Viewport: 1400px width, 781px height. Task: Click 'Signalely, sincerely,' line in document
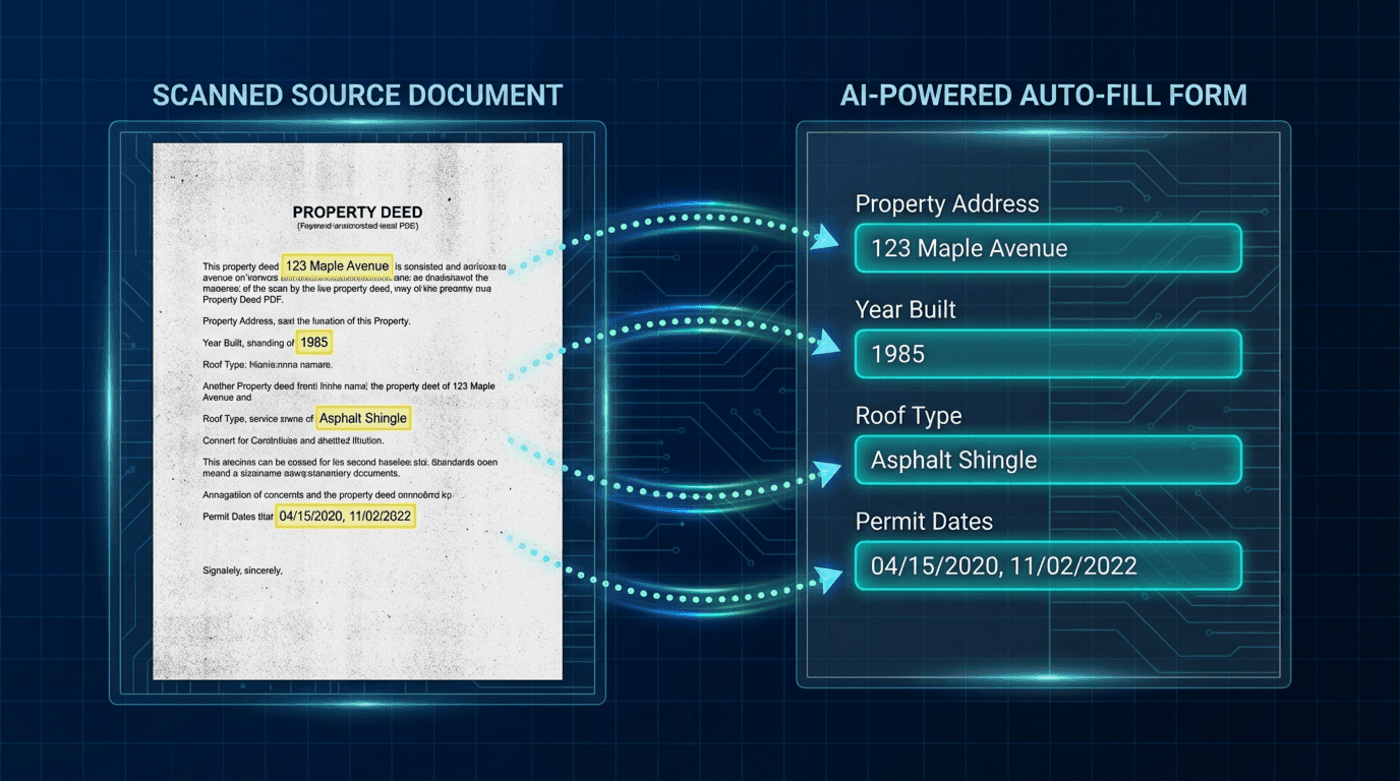[243, 571]
